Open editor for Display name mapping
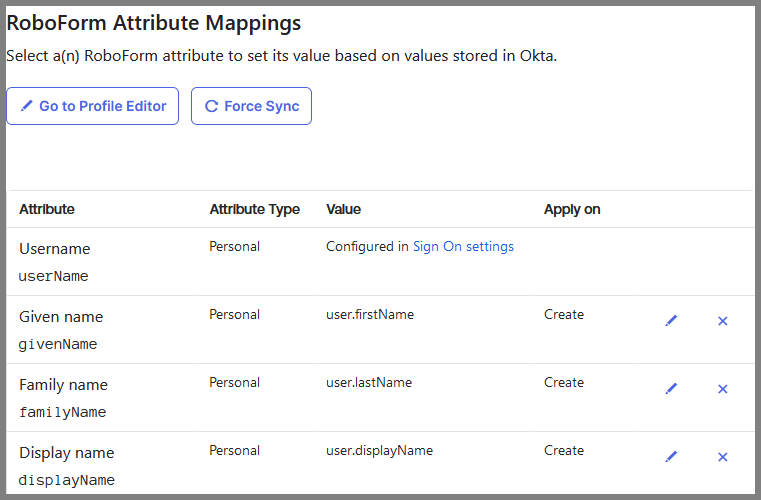This screenshot has height=500, width=761. [x=671, y=457]
